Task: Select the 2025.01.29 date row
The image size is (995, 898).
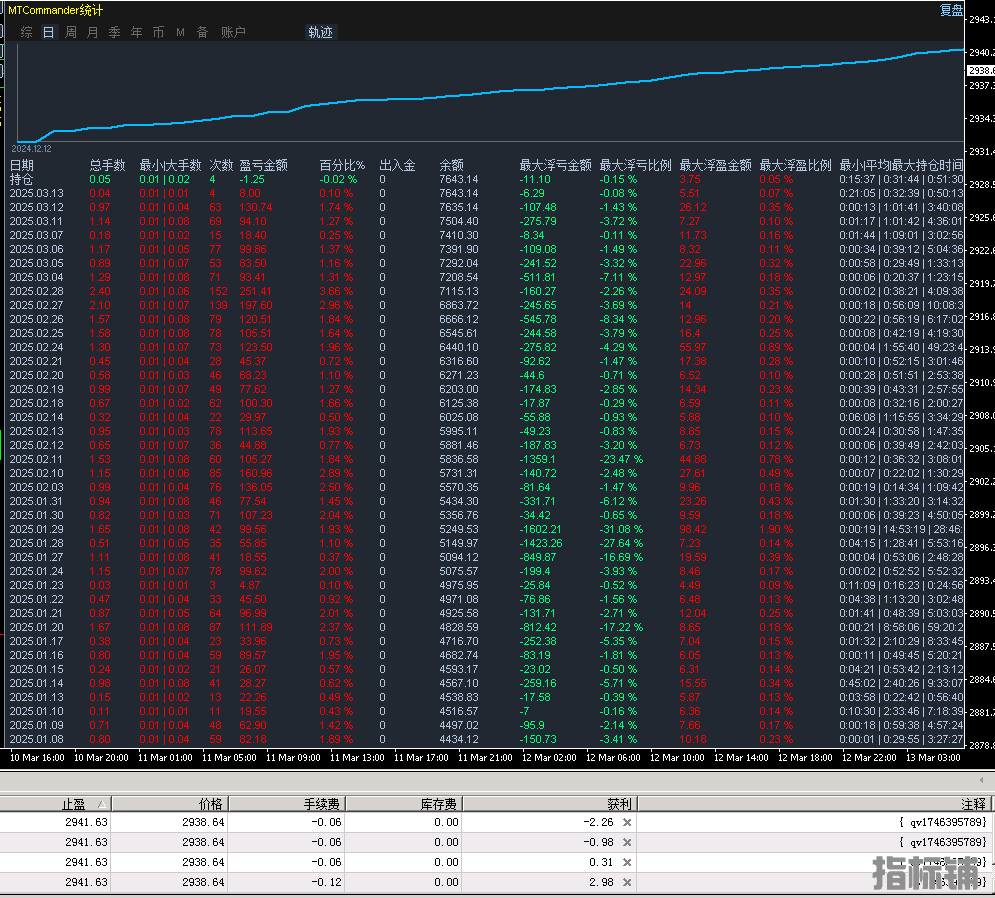Action: (x=486, y=529)
